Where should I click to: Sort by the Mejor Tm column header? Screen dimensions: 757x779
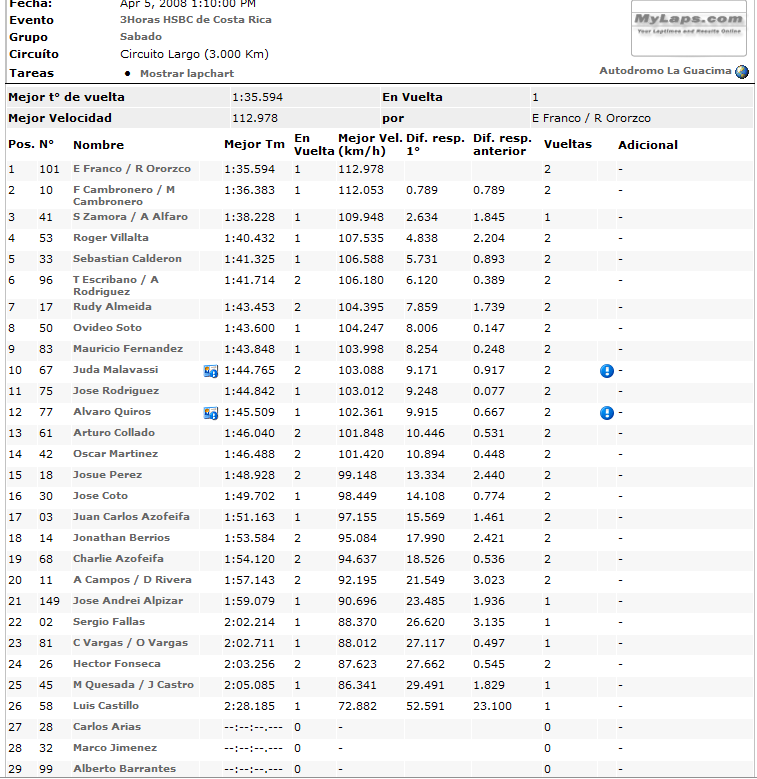click(254, 145)
